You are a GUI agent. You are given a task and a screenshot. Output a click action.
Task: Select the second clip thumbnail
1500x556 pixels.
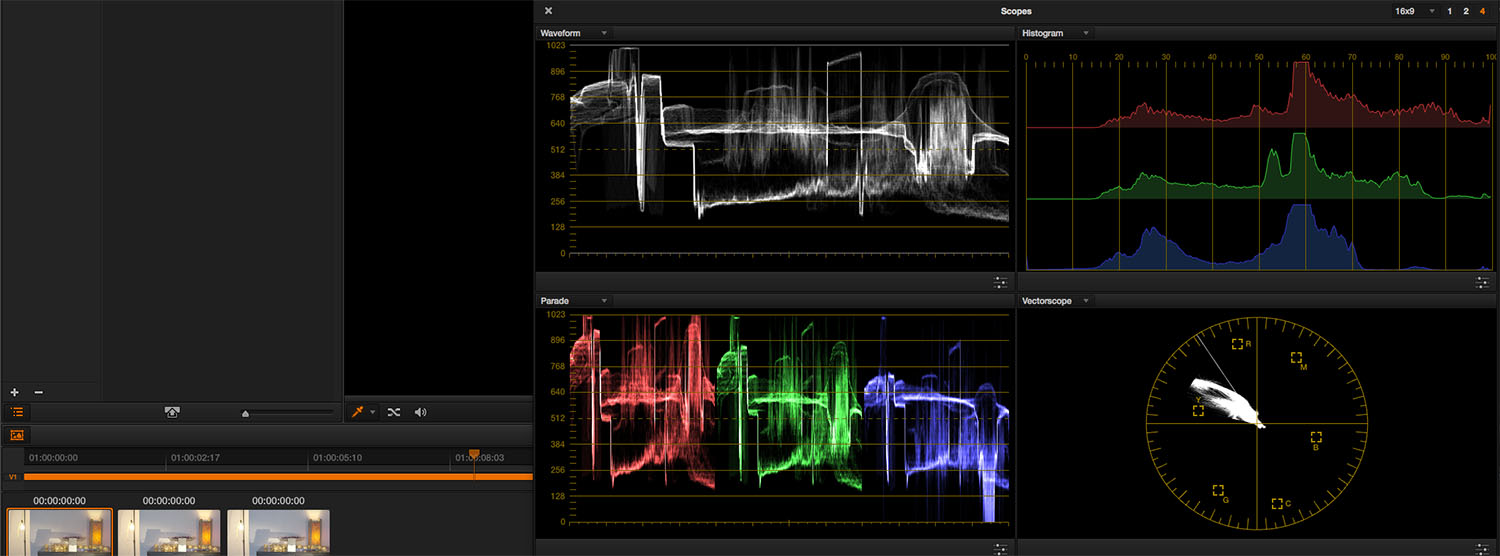pos(169,531)
